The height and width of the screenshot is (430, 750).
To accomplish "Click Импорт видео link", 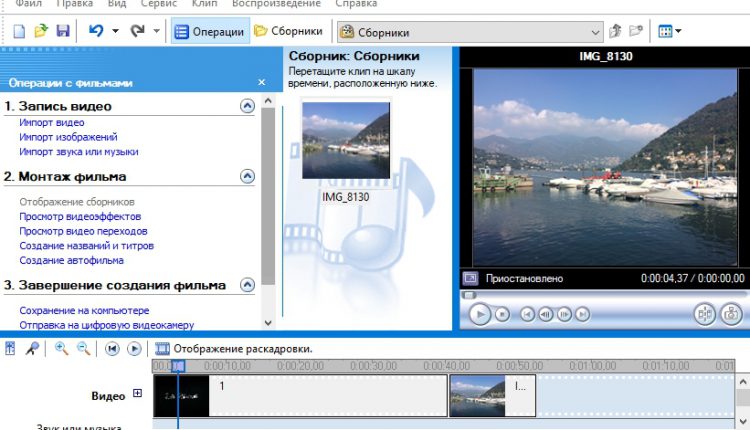I will pos(52,122).
